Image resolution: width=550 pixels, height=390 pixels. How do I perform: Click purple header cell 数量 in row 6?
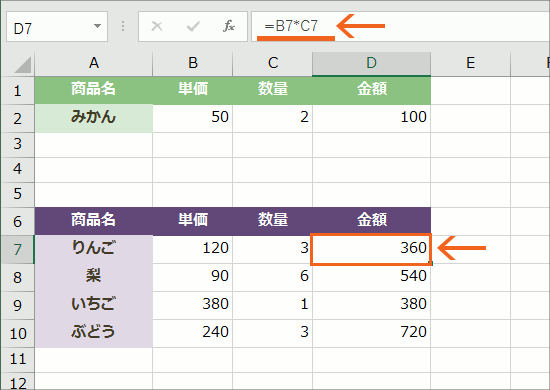pyautogui.click(x=273, y=221)
